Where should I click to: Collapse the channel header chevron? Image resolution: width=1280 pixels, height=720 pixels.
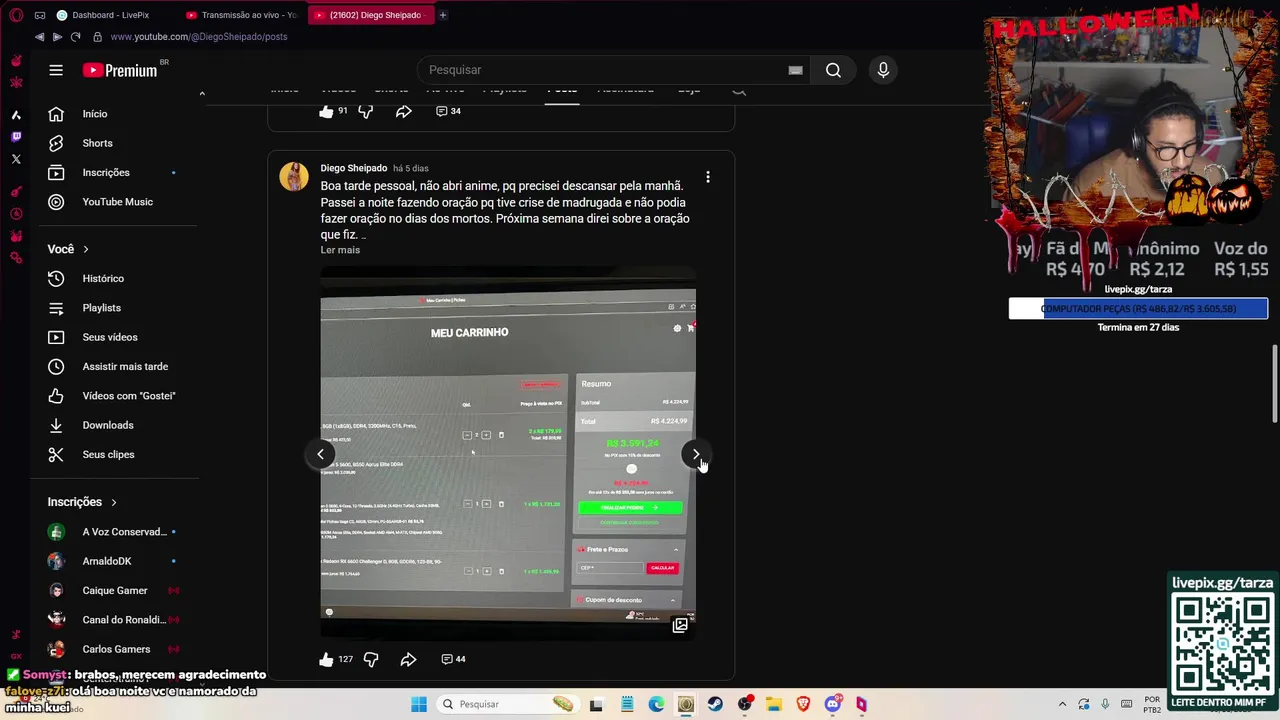(202, 93)
